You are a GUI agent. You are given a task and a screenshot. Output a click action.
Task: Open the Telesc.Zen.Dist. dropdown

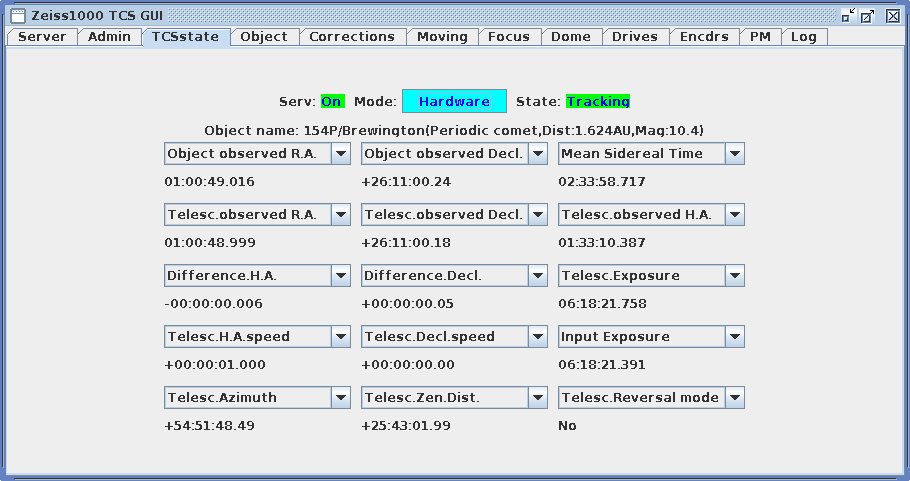pos(454,397)
